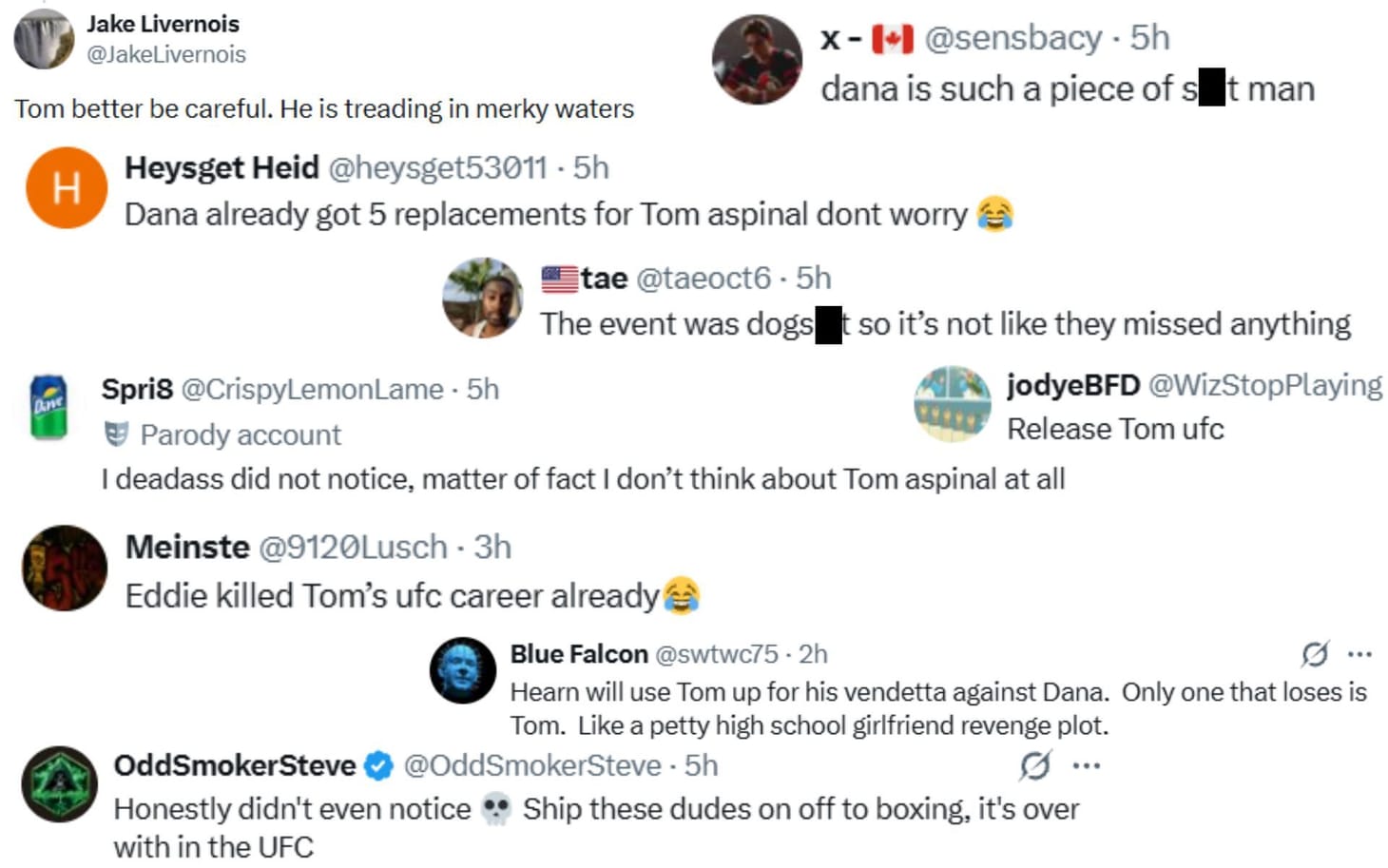Open tae's profile via @taeoct6
Viewport: 1388px width, 868px height.
point(703,279)
